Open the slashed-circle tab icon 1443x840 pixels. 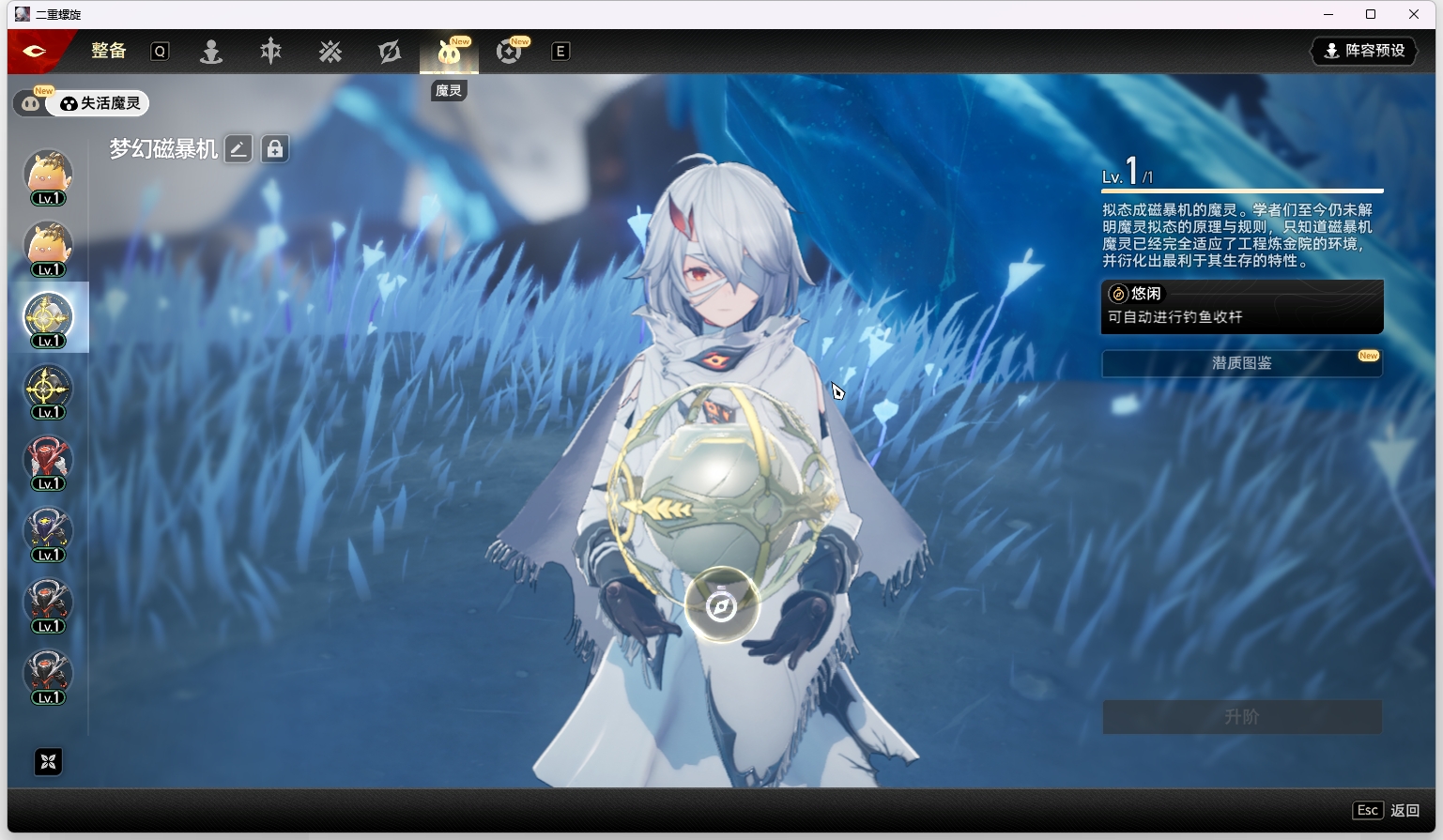coord(390,52)
